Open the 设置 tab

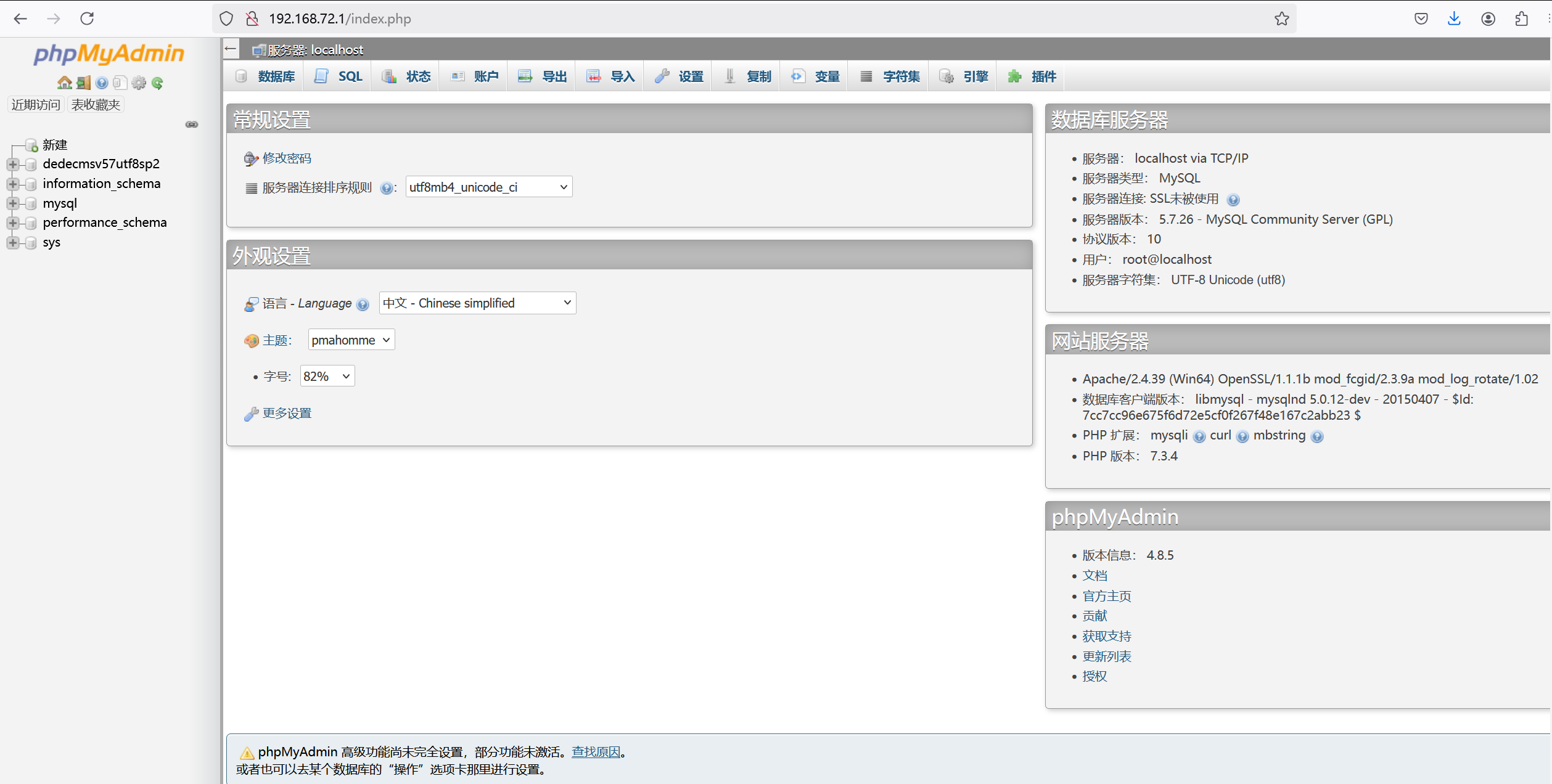tap(679, 76)
